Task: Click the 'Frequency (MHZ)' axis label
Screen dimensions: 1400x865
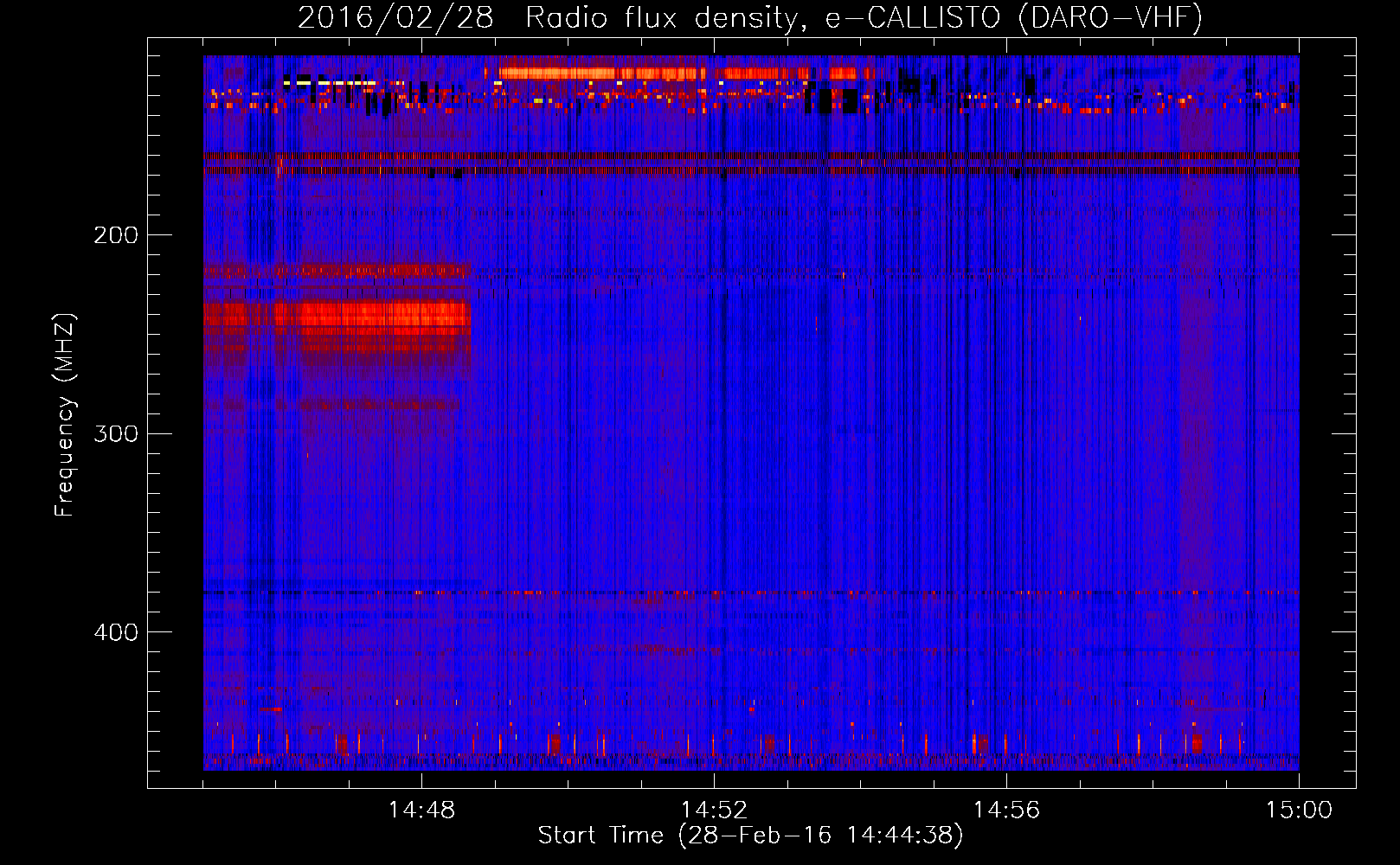Action: point(65,415)
